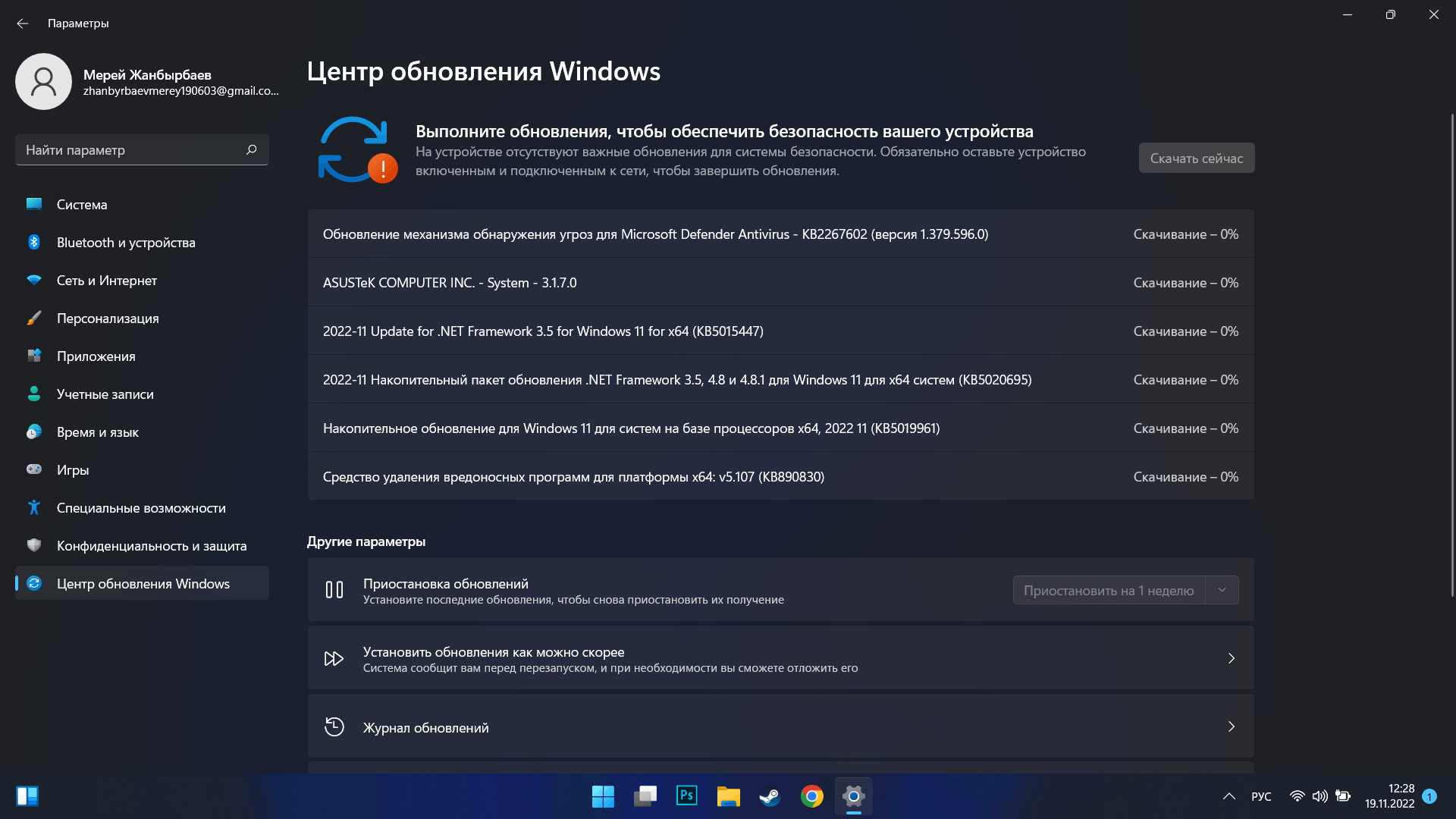Open Steam from the taskbar
This screenshot has height=819, width=1456.
(x=770, y=796)
